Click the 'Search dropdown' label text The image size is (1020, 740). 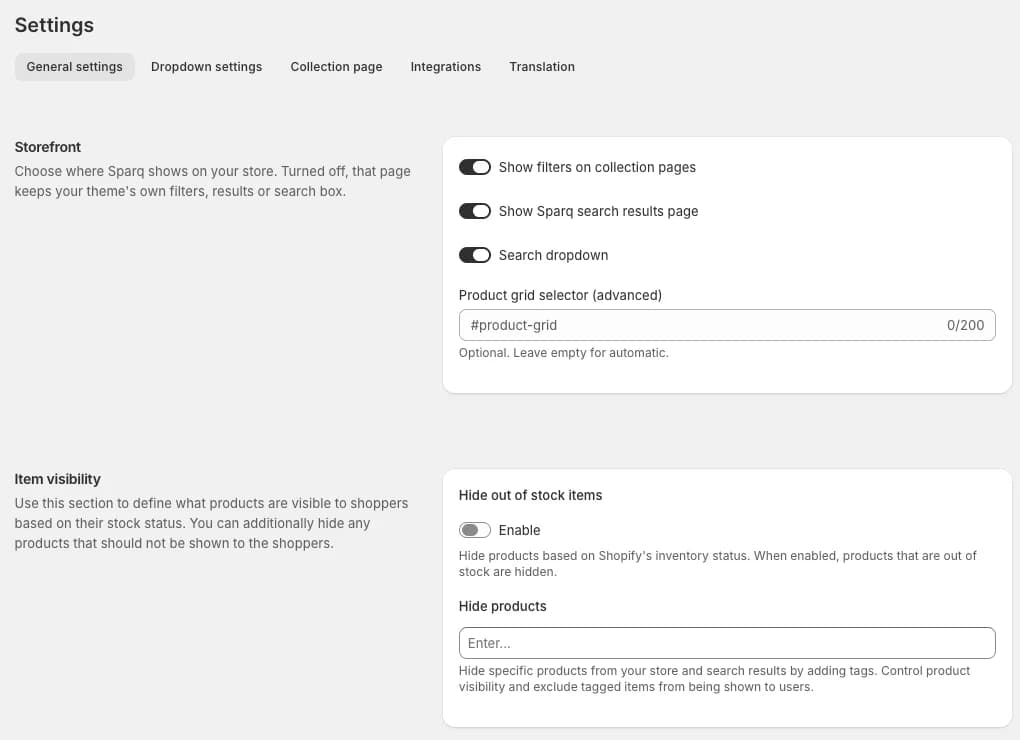554,256
